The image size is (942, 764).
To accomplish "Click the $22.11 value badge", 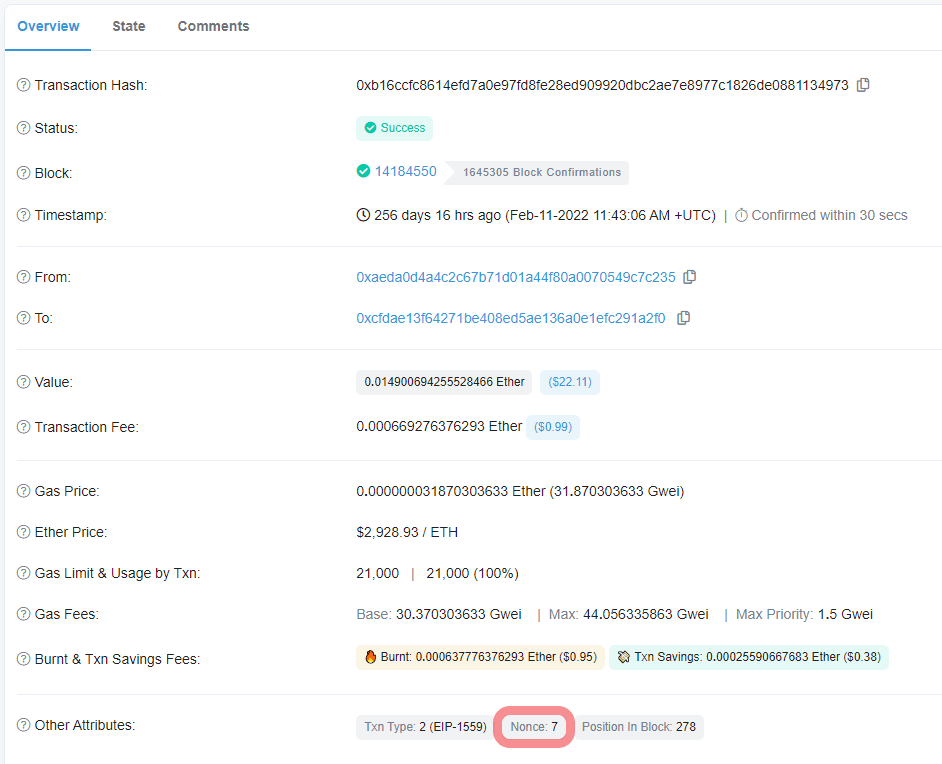I will point(570,382).
